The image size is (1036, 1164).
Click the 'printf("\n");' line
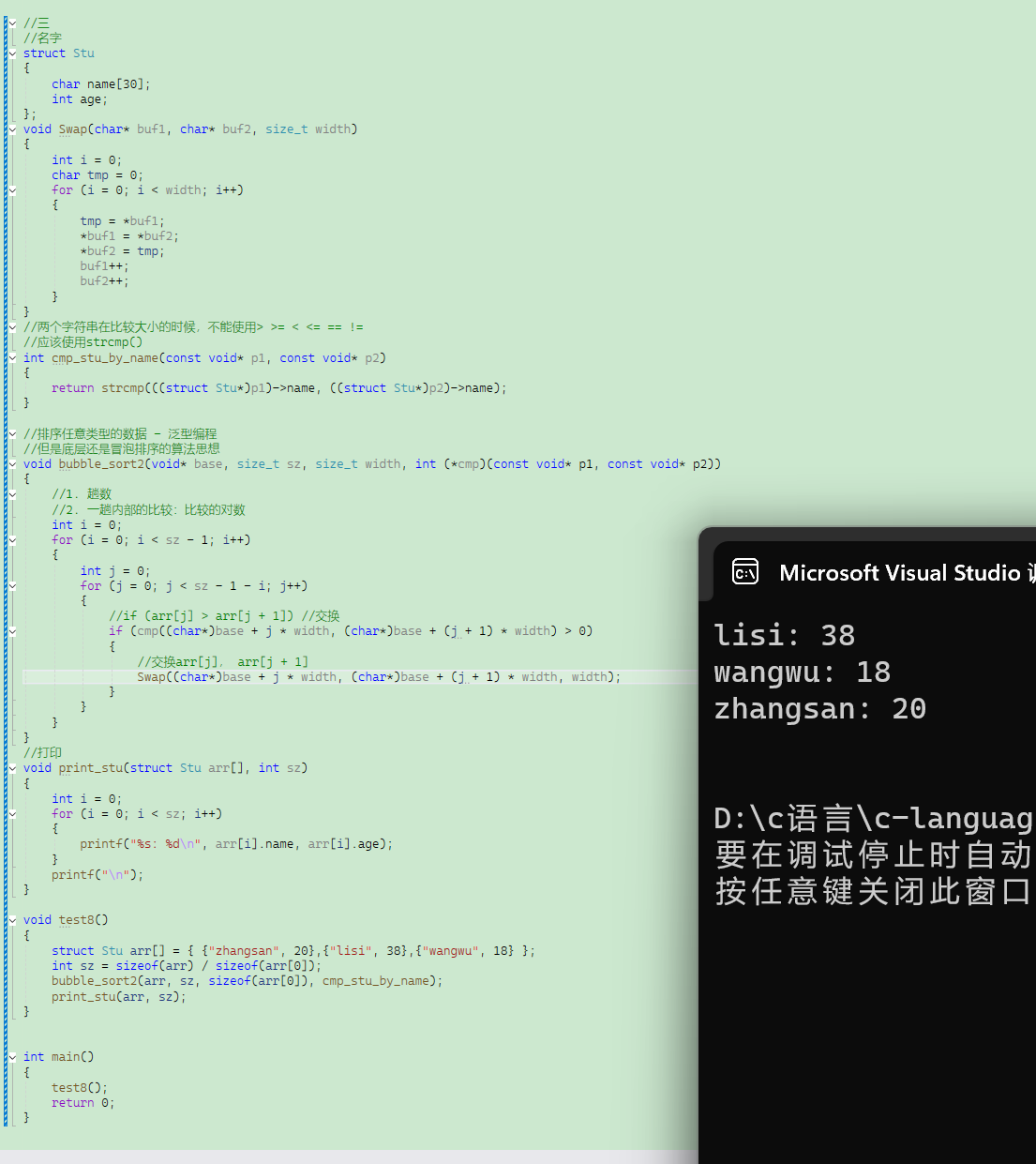pos(98,875)
